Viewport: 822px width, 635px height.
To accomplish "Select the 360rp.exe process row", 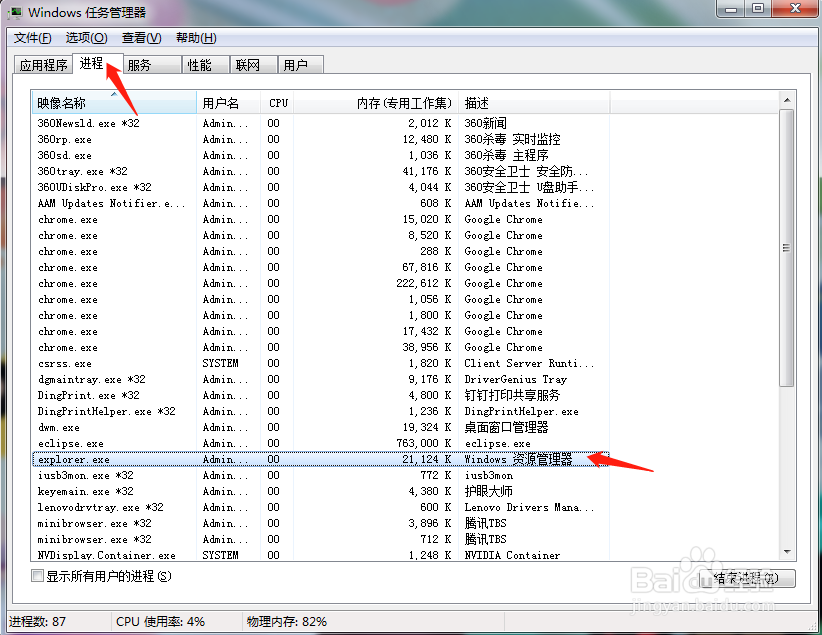I will click(321, 139).
